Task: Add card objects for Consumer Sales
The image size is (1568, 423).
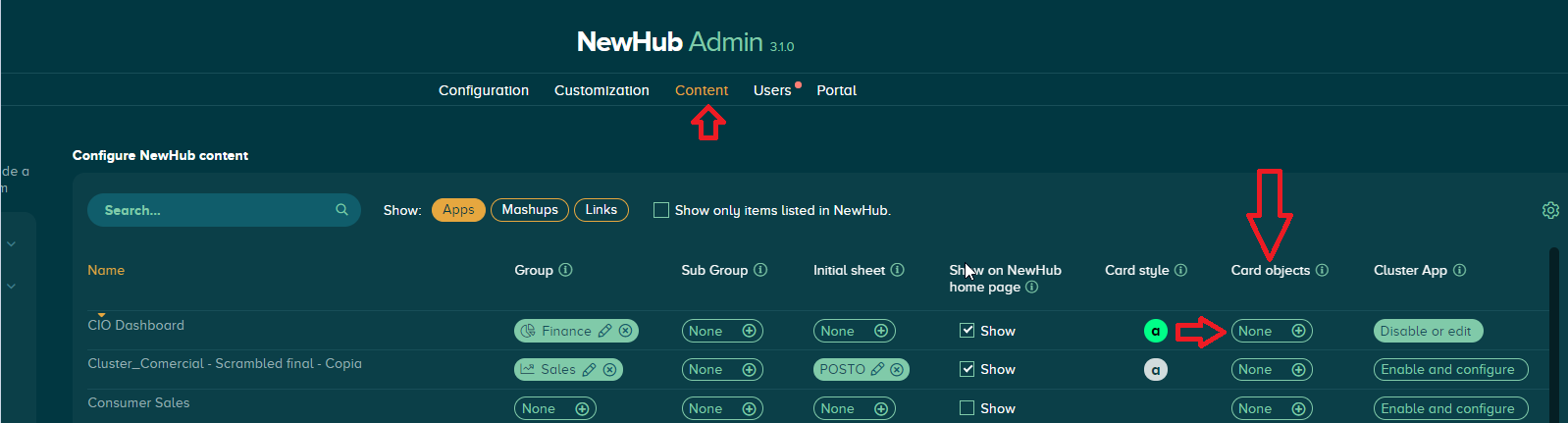Action: pos(1298,408)
